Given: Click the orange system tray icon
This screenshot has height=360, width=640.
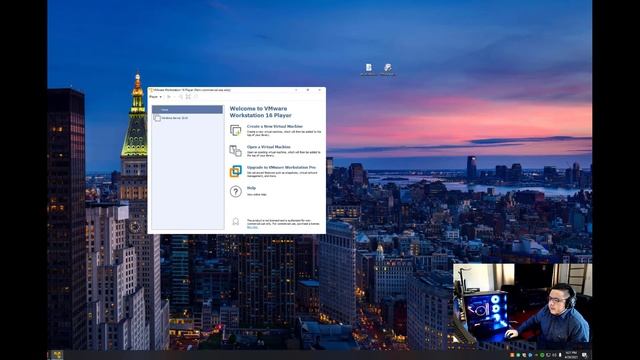Looking at the screenshot, I should point(512,355).
